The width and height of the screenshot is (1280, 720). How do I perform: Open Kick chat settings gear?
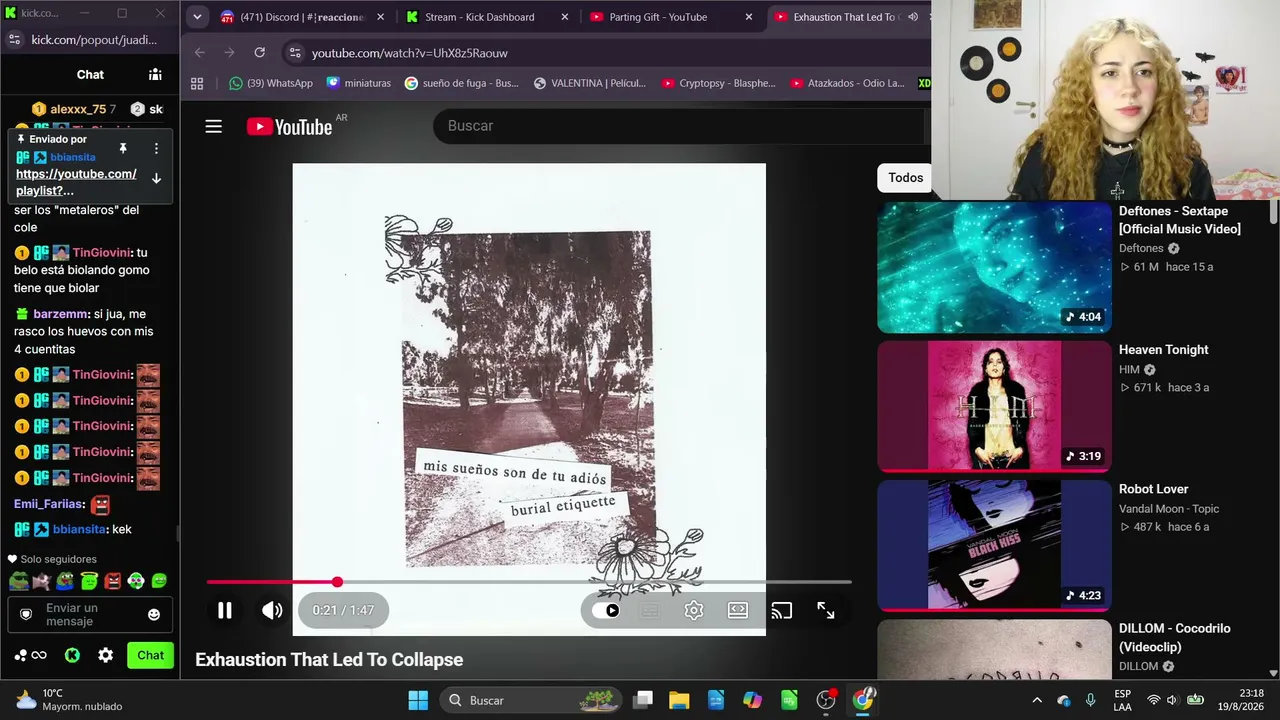coord(106,655)
